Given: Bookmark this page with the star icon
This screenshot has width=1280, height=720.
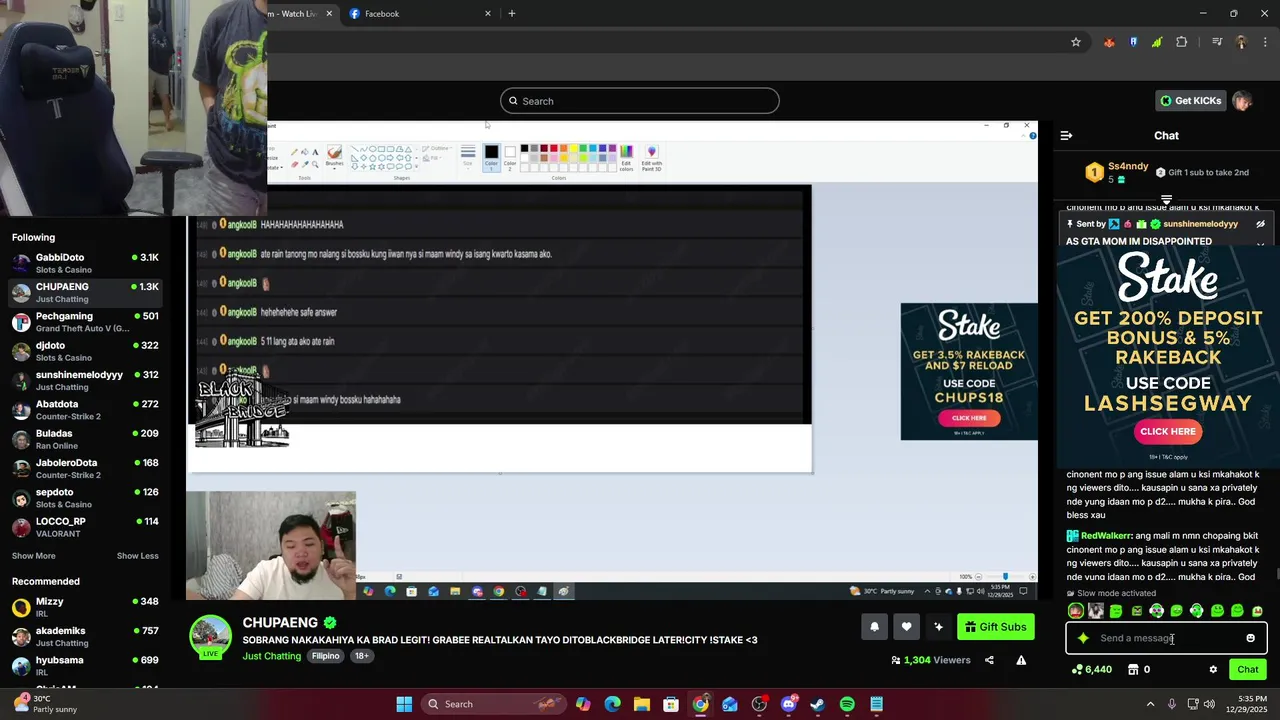Looking at the screenshot, I should [1076, 42].
